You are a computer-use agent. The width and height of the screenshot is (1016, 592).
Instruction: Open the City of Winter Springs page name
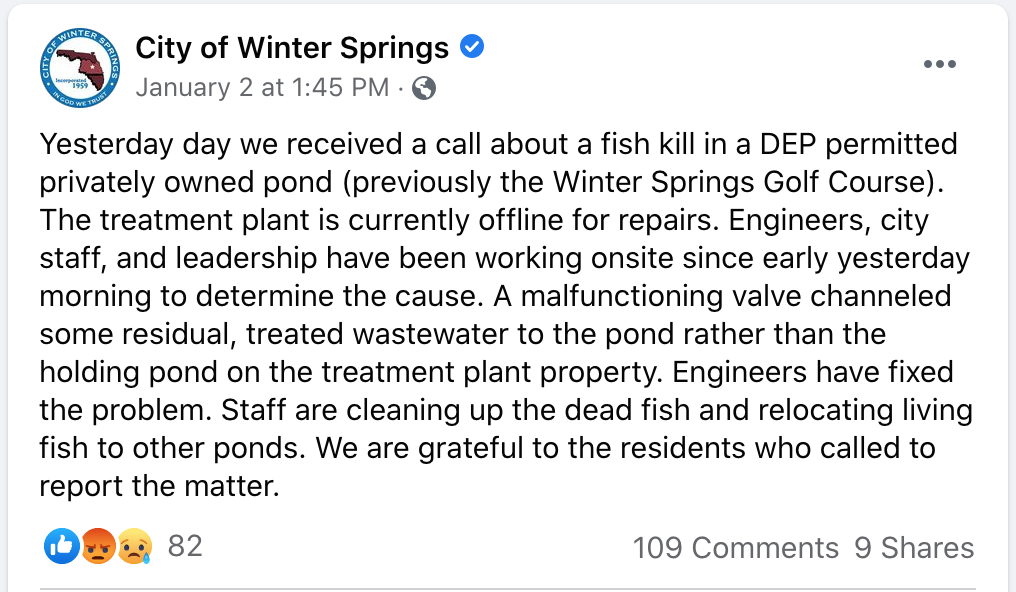292,48
